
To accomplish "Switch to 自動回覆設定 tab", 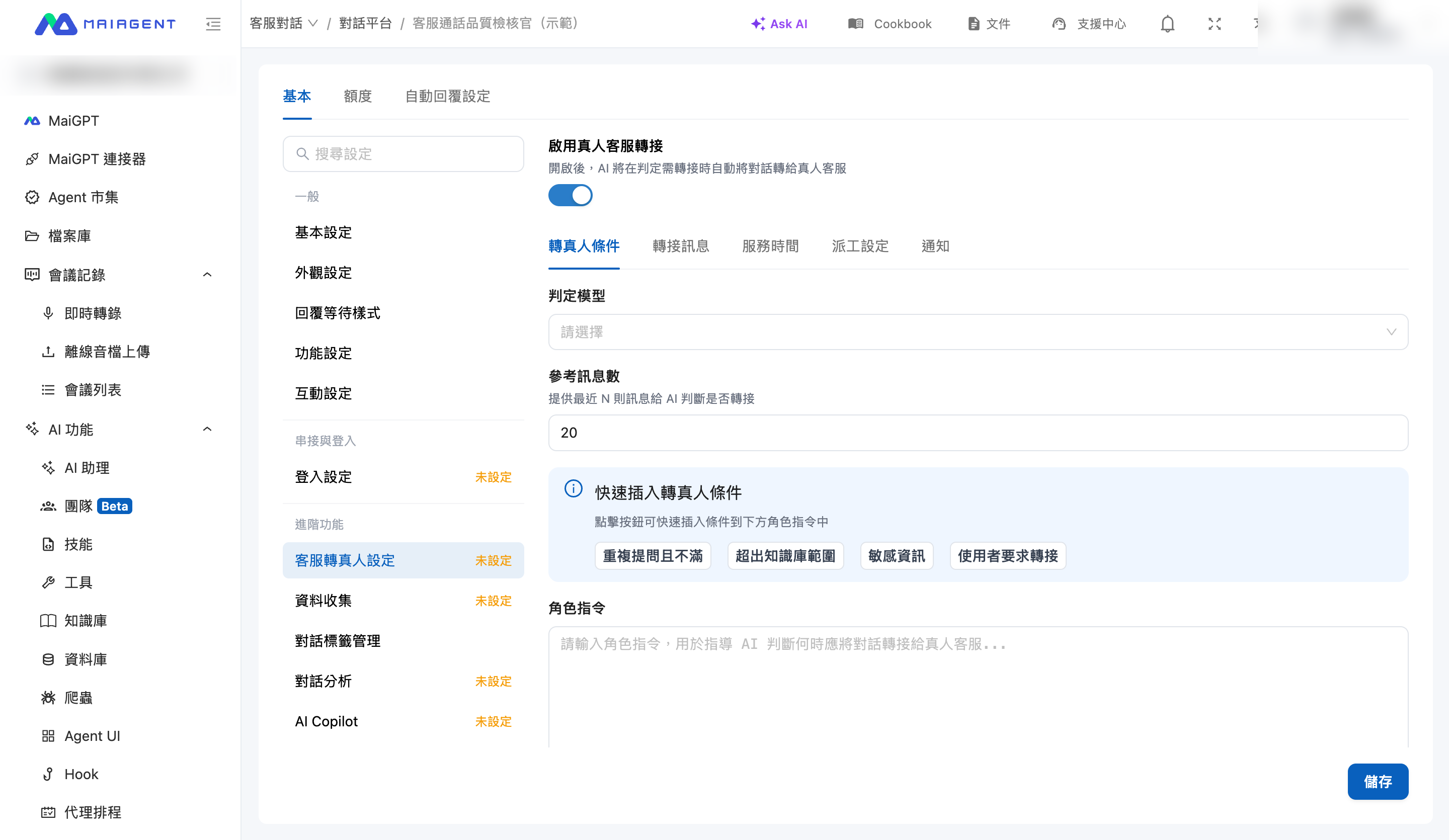I will [447, 96].
